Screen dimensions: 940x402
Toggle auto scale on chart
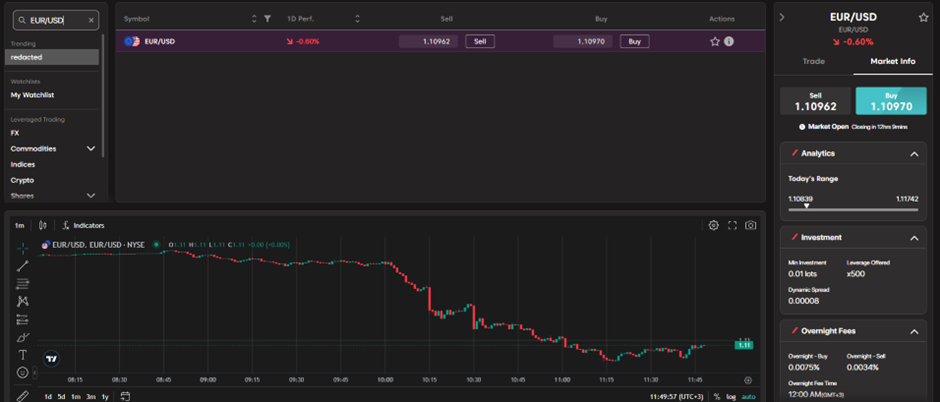tap(749, 396)
